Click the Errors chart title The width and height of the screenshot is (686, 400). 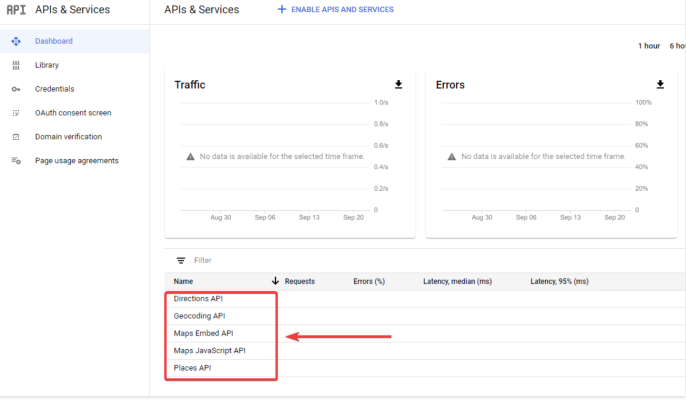point(450,85)
